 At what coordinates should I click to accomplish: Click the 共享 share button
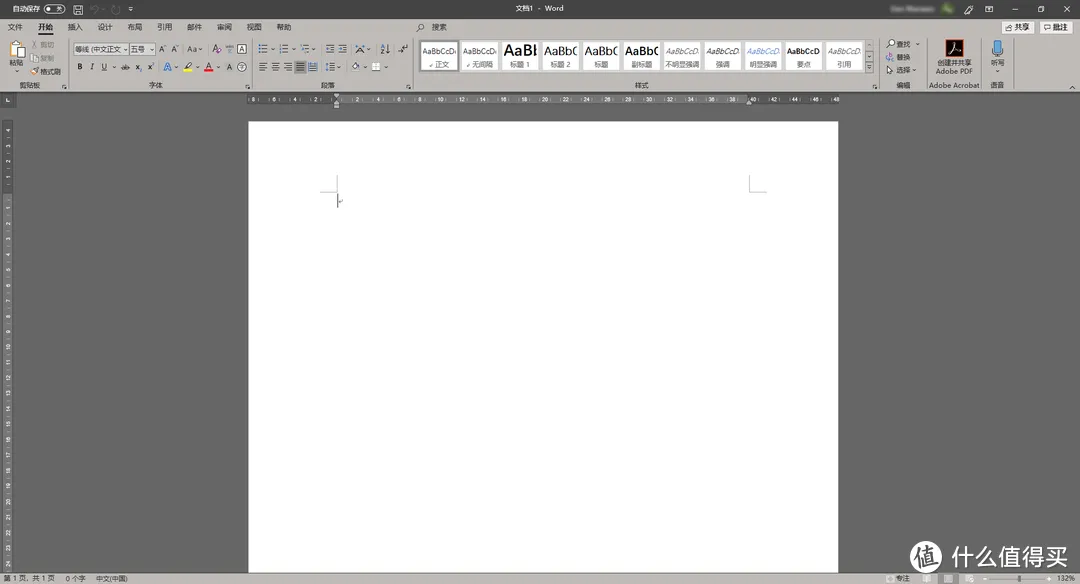[1017, 27]
